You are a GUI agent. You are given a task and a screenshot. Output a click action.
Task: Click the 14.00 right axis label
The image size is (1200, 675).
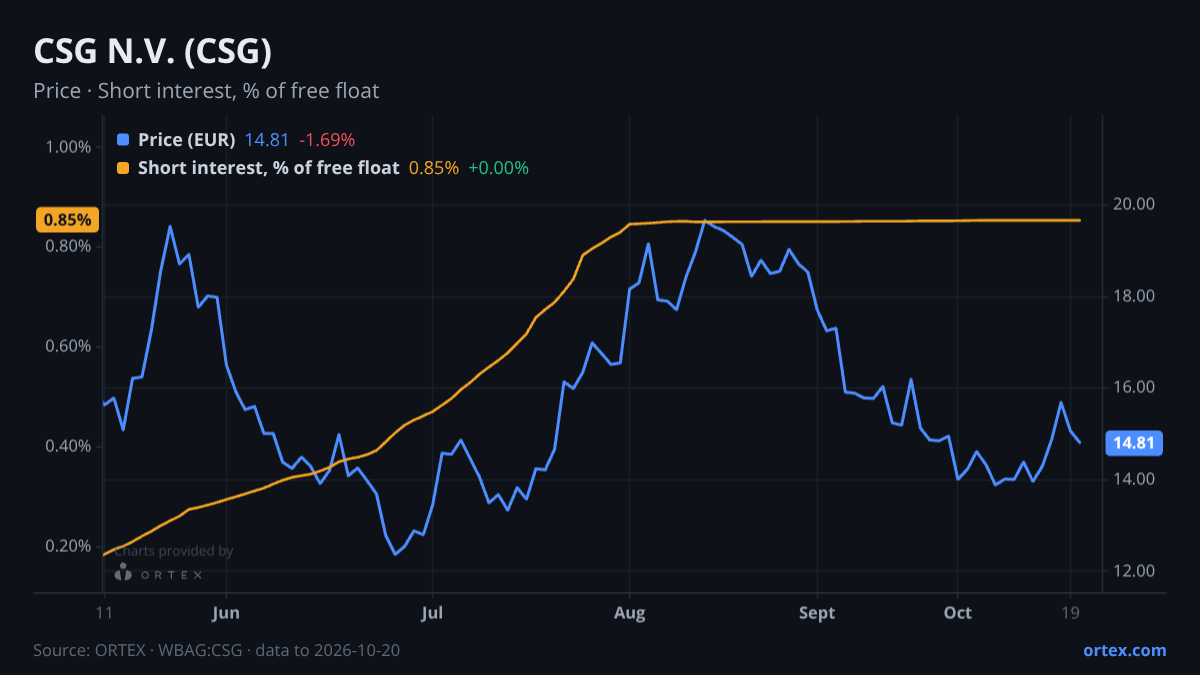click(x=1133, y=480)
